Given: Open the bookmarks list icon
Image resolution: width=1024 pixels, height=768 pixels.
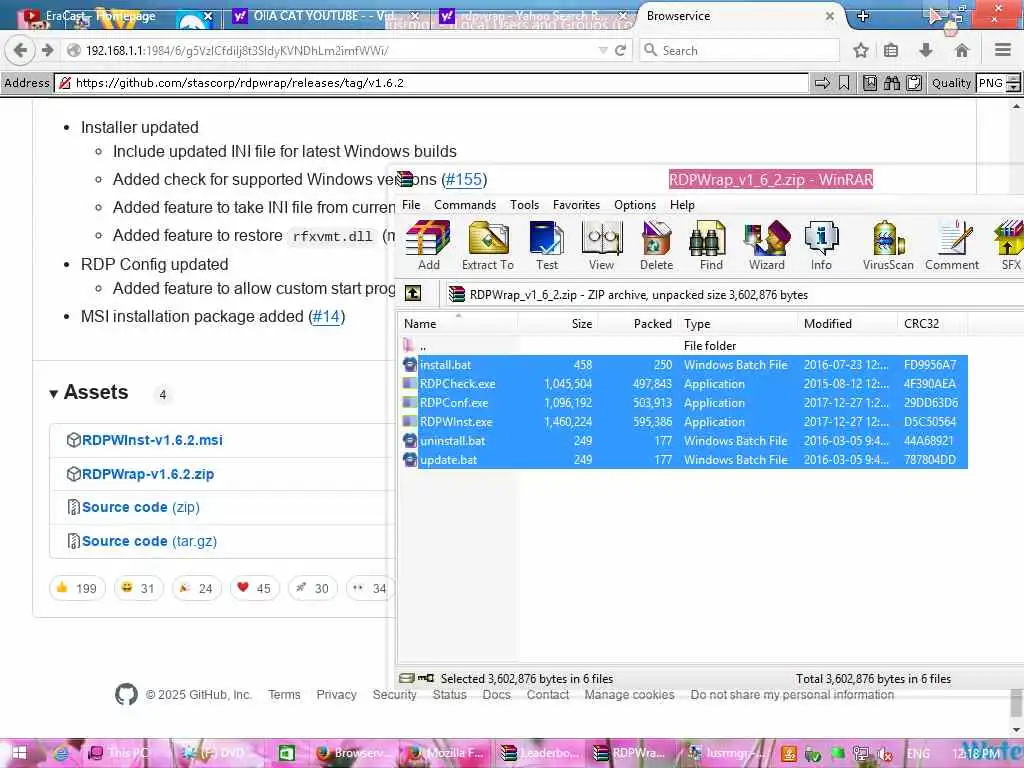Looking at the screenshot, I should [891, 50].
